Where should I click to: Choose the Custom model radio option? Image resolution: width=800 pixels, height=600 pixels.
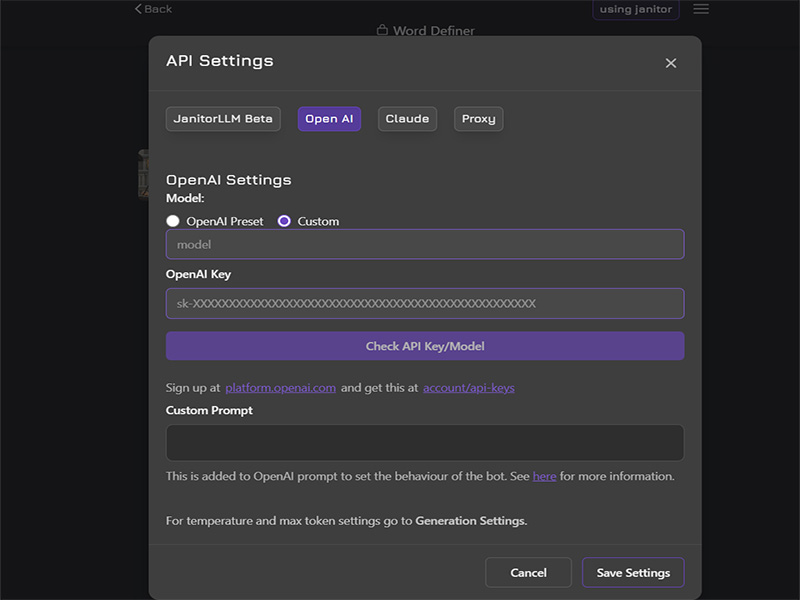click(x=284, y=221)
